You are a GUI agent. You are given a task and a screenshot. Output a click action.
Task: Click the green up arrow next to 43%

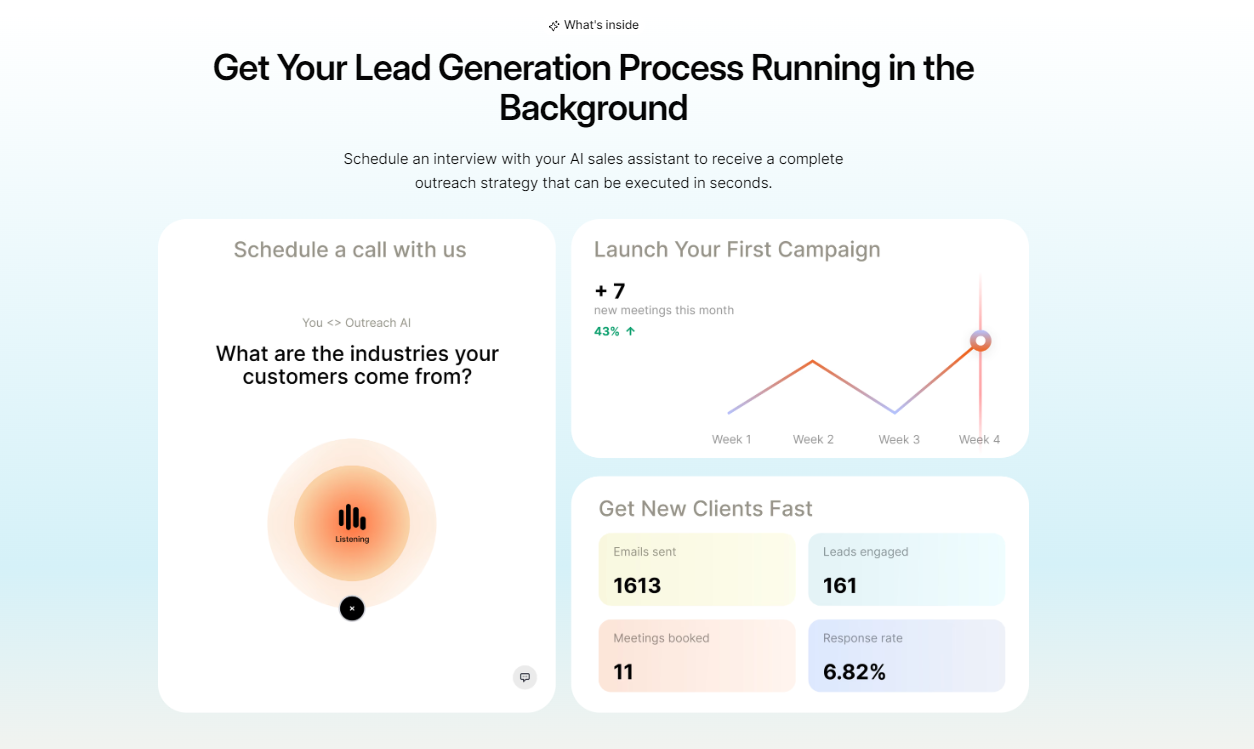coord(630,331)
